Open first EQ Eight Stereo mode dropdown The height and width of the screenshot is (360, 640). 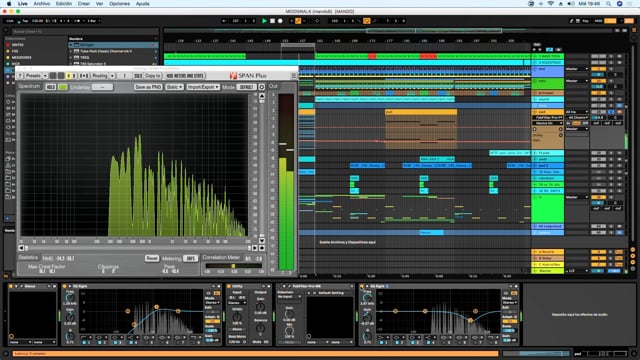pyautogui.click(x=212, y=303)
